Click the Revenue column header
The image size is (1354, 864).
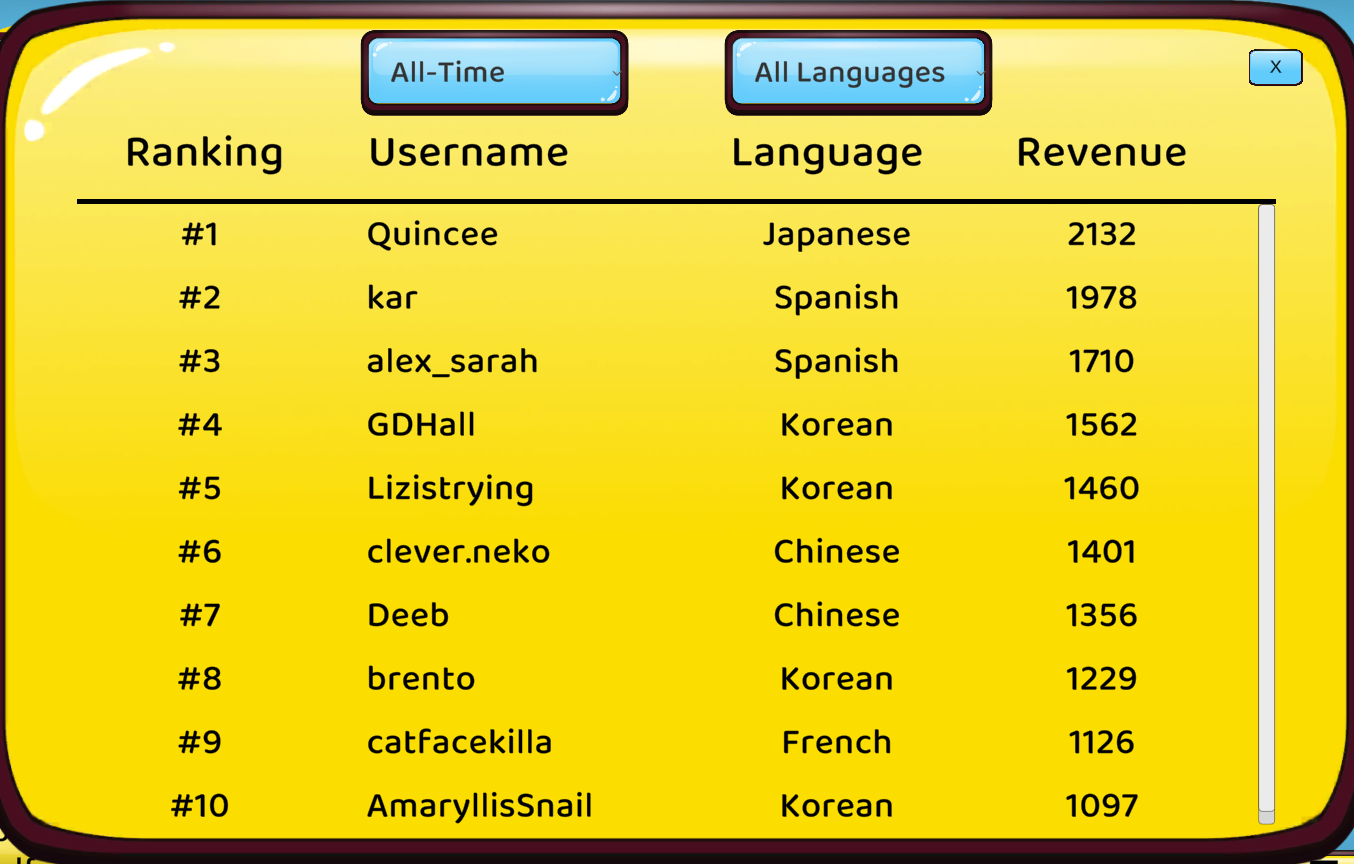tap(1101, 152)
